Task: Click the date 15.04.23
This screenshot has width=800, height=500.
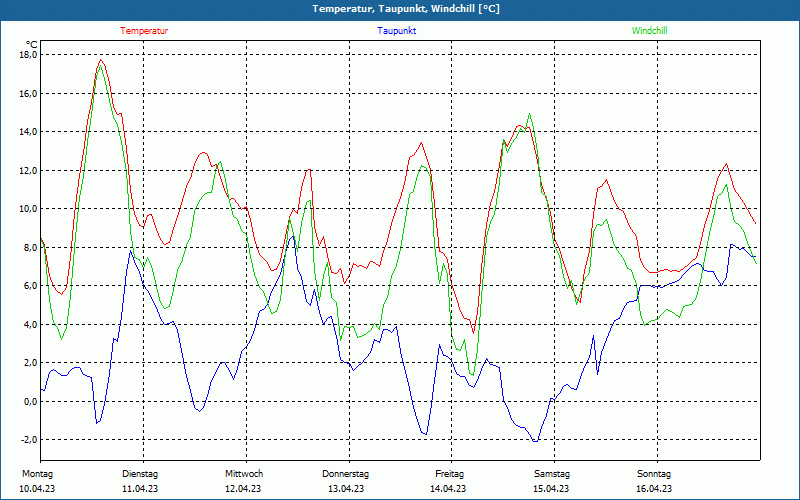Action: coord(551,489)
